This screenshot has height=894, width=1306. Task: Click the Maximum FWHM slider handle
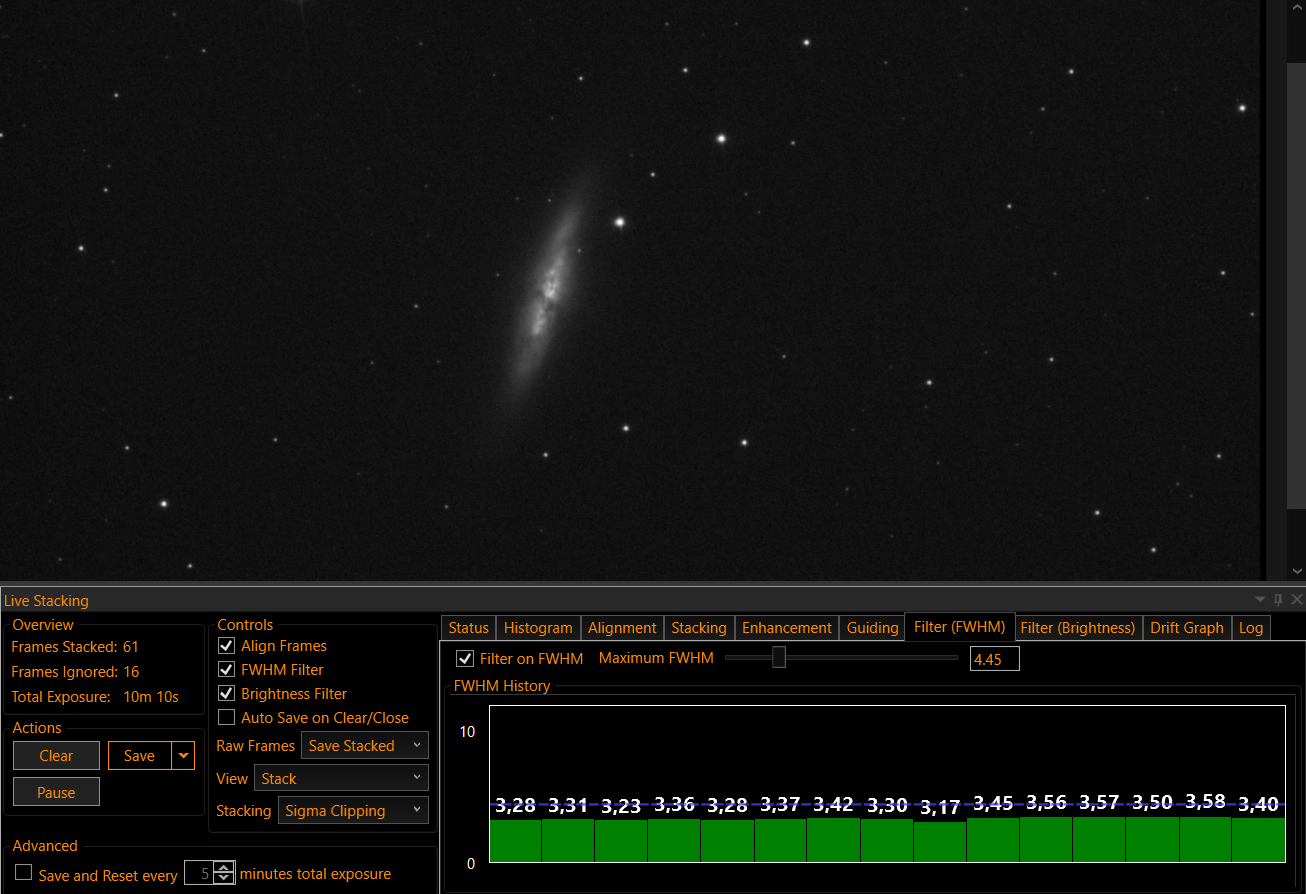coord(779,657)
